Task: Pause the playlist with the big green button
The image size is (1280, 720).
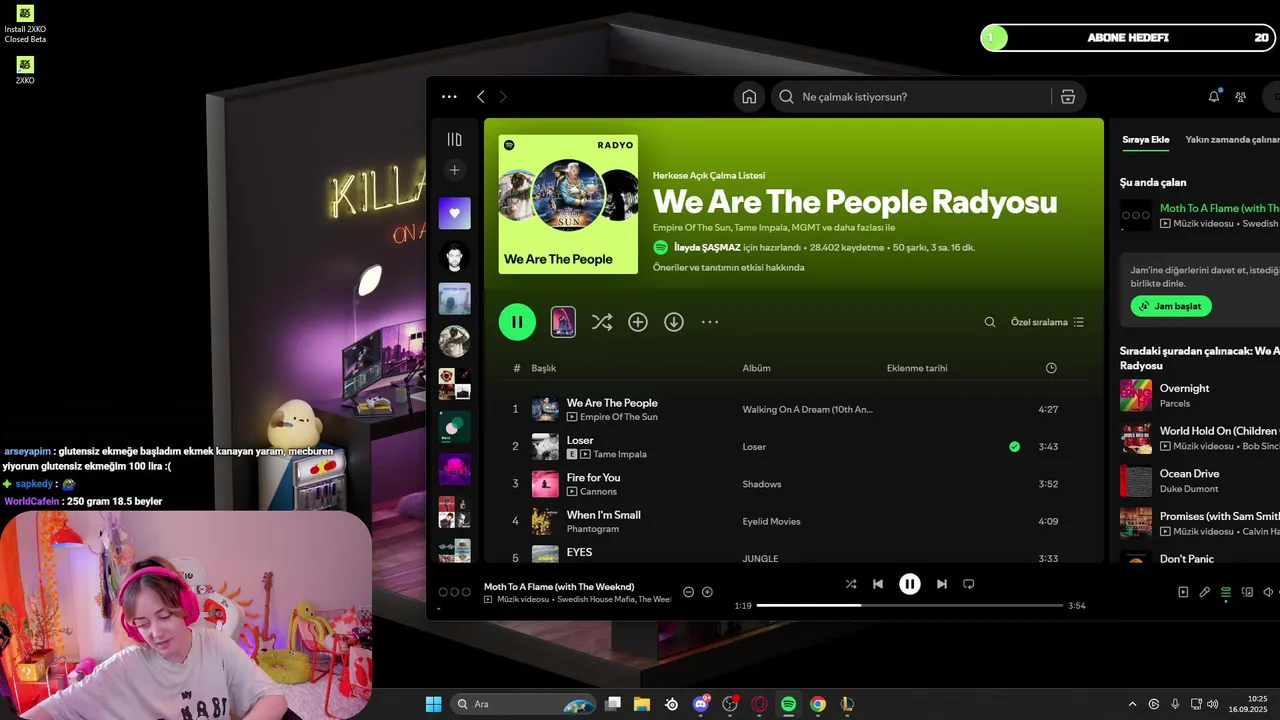Action: [x=517, y=322]
